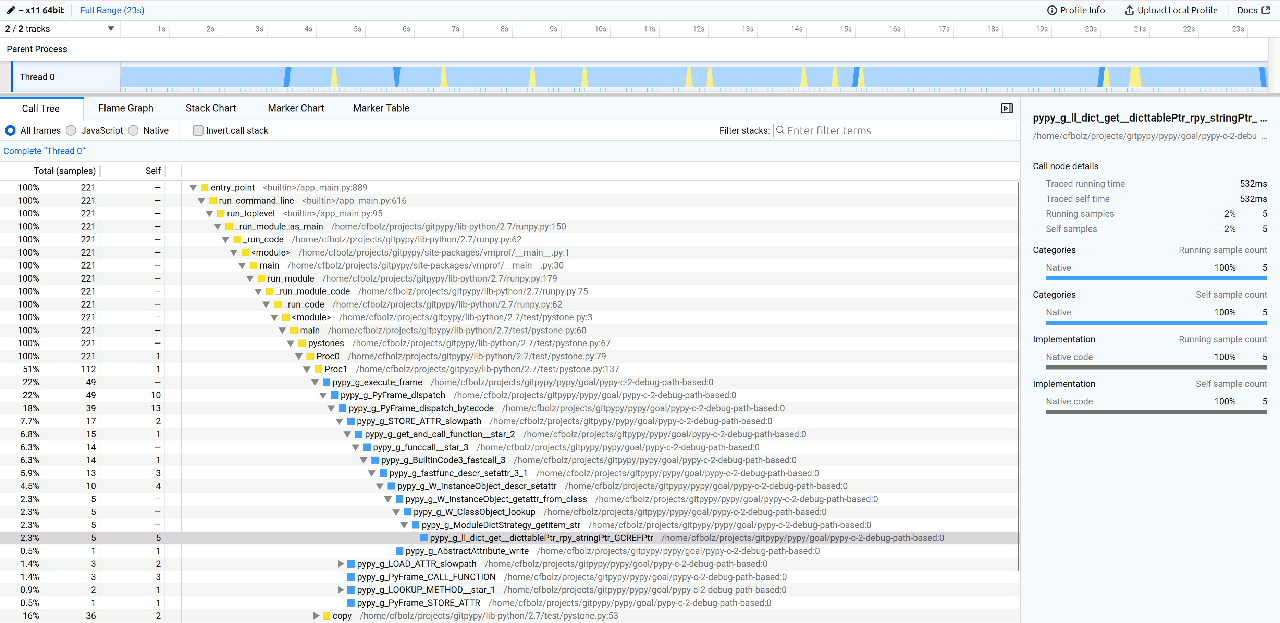
Task: Expand the copy function row
Action: pos(317,615)
